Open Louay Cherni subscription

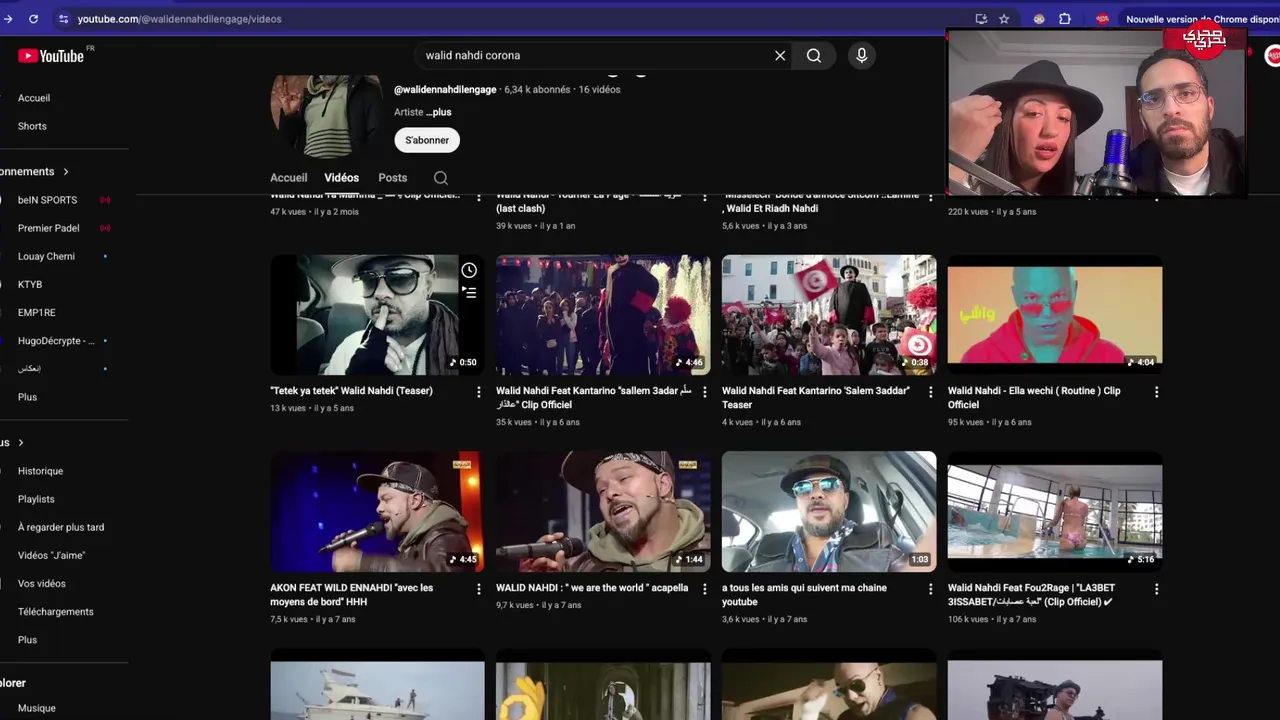pos(46,256)
